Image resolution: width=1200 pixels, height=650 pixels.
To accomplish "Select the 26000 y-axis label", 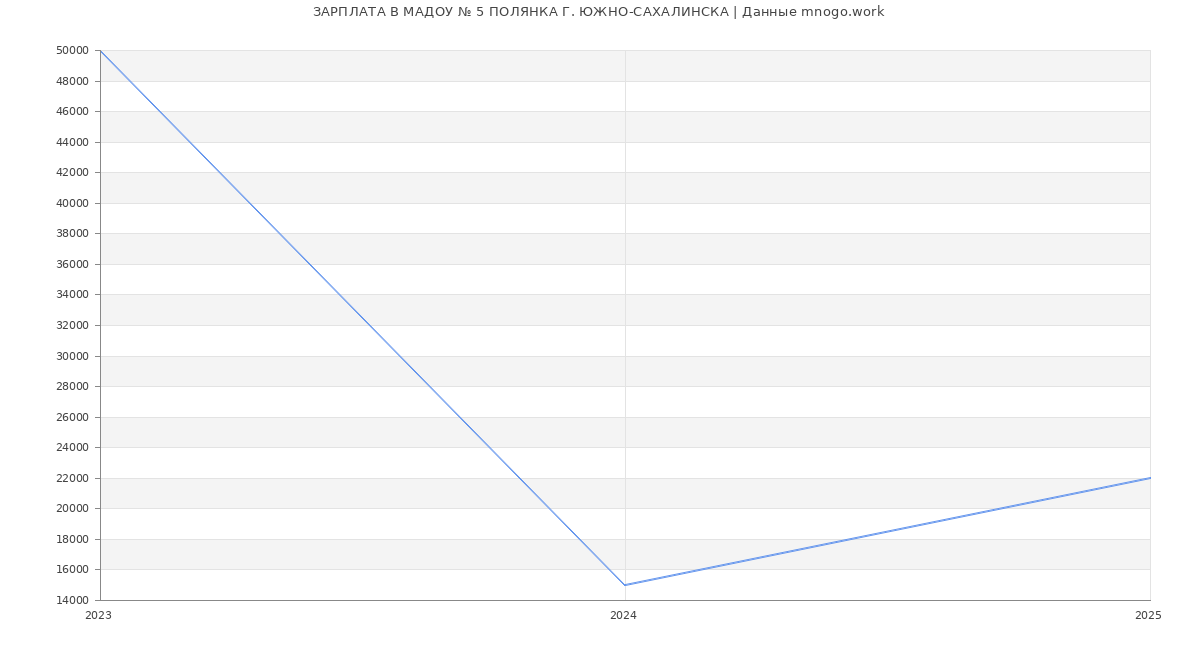I will pos(72,417).
